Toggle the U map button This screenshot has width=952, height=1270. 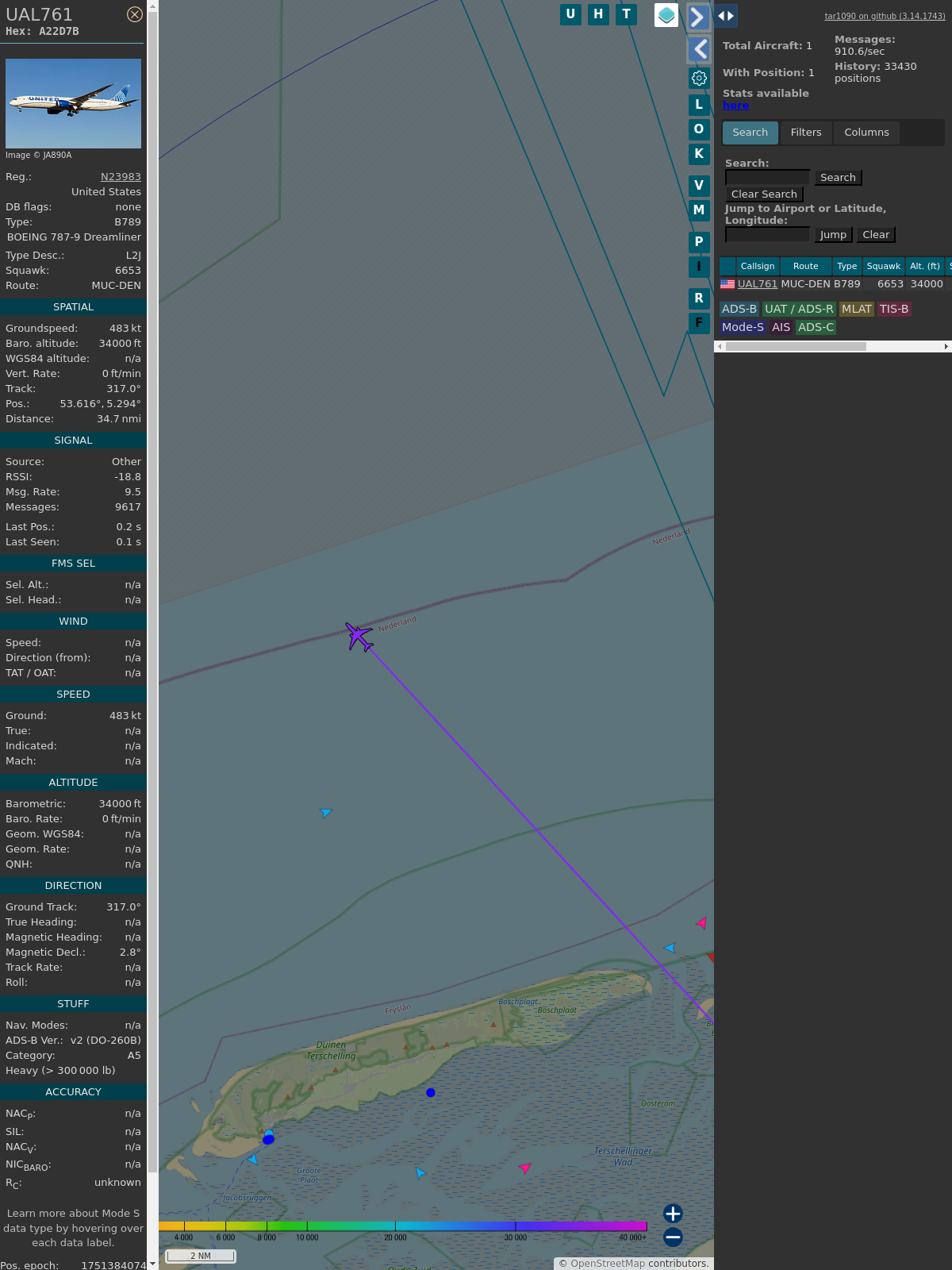[x=570, y=14]
